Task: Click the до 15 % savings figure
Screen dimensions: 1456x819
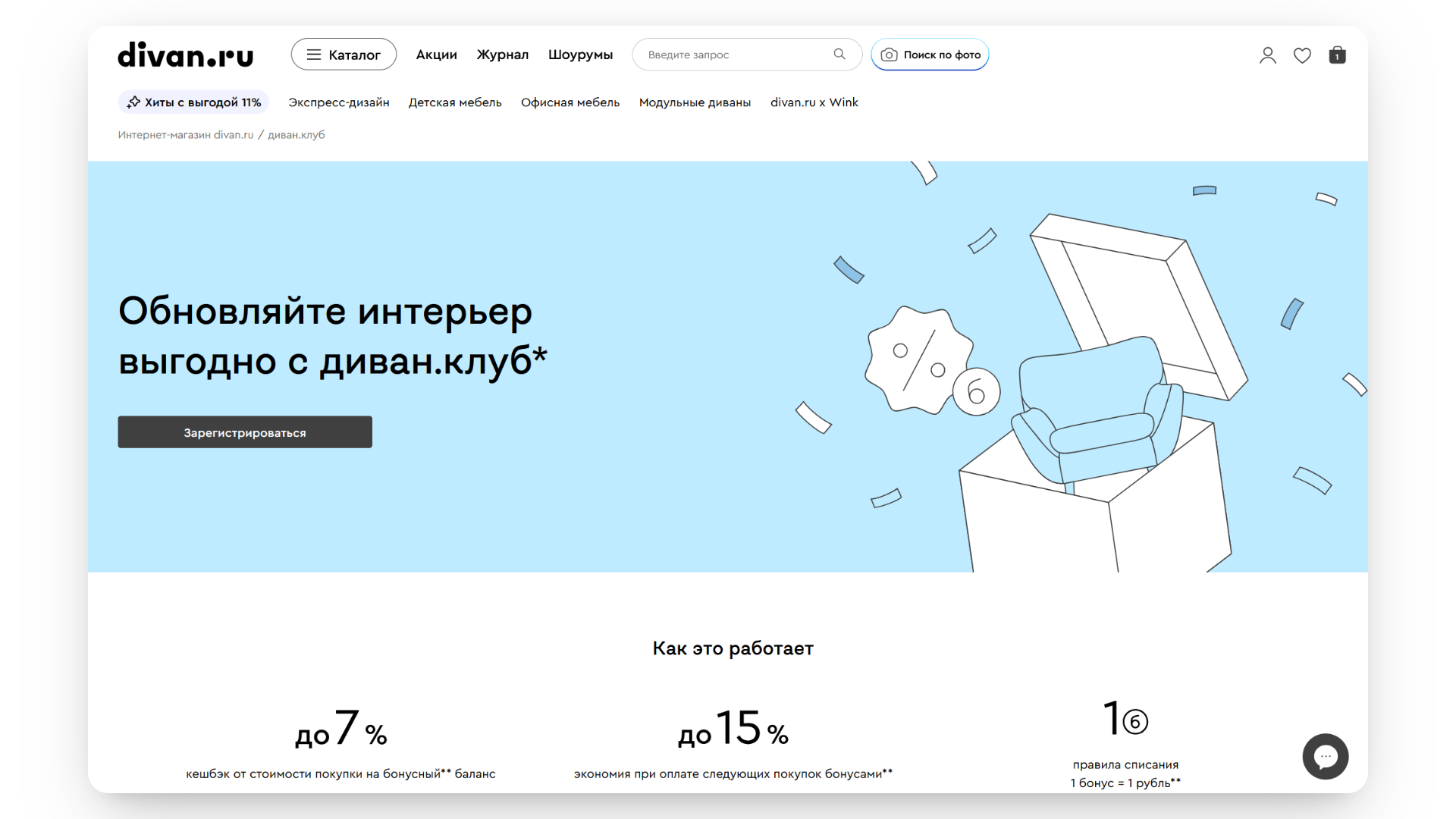Action: [x=733, y=728]
